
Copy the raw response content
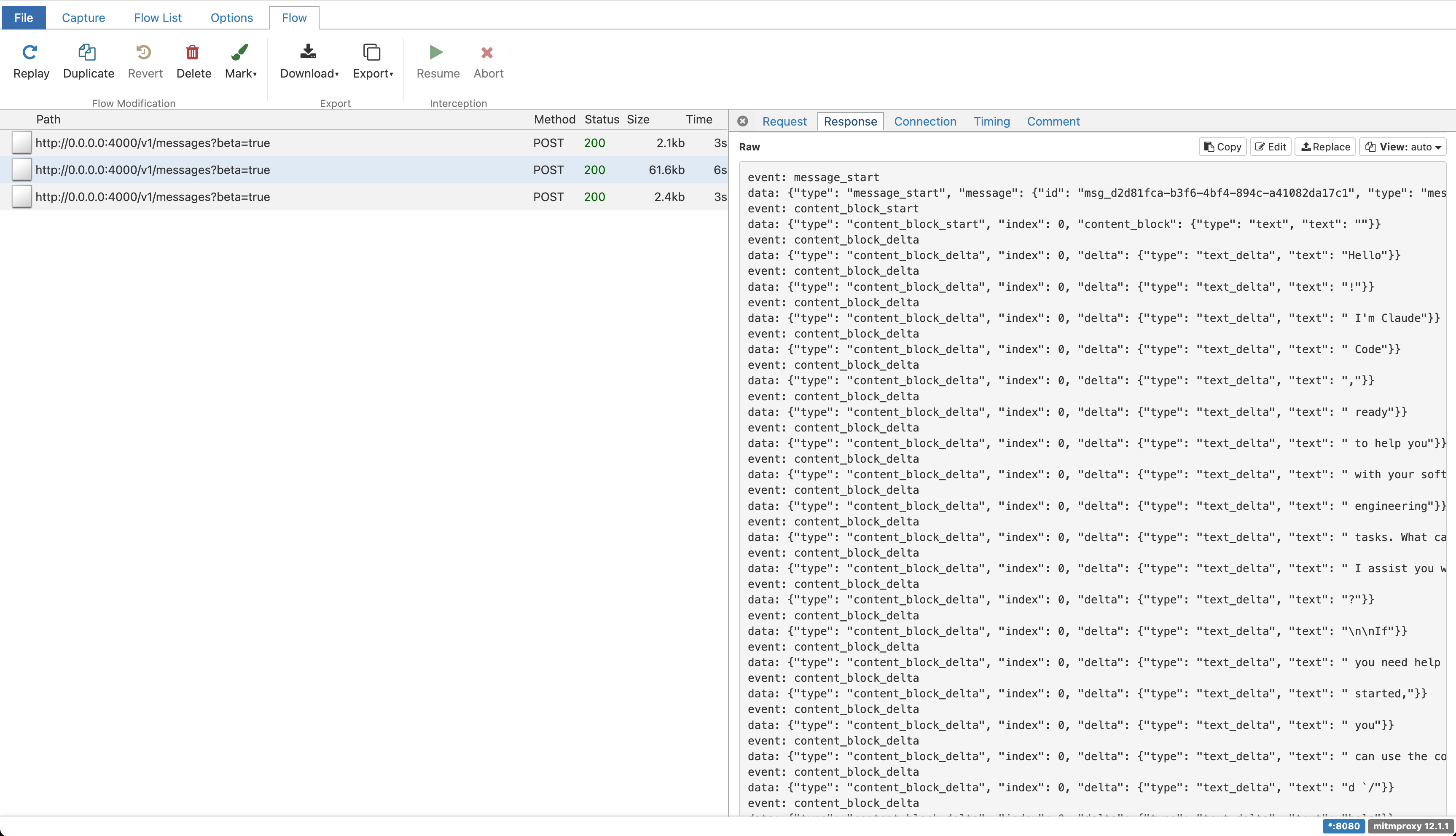coord(1222,147)
